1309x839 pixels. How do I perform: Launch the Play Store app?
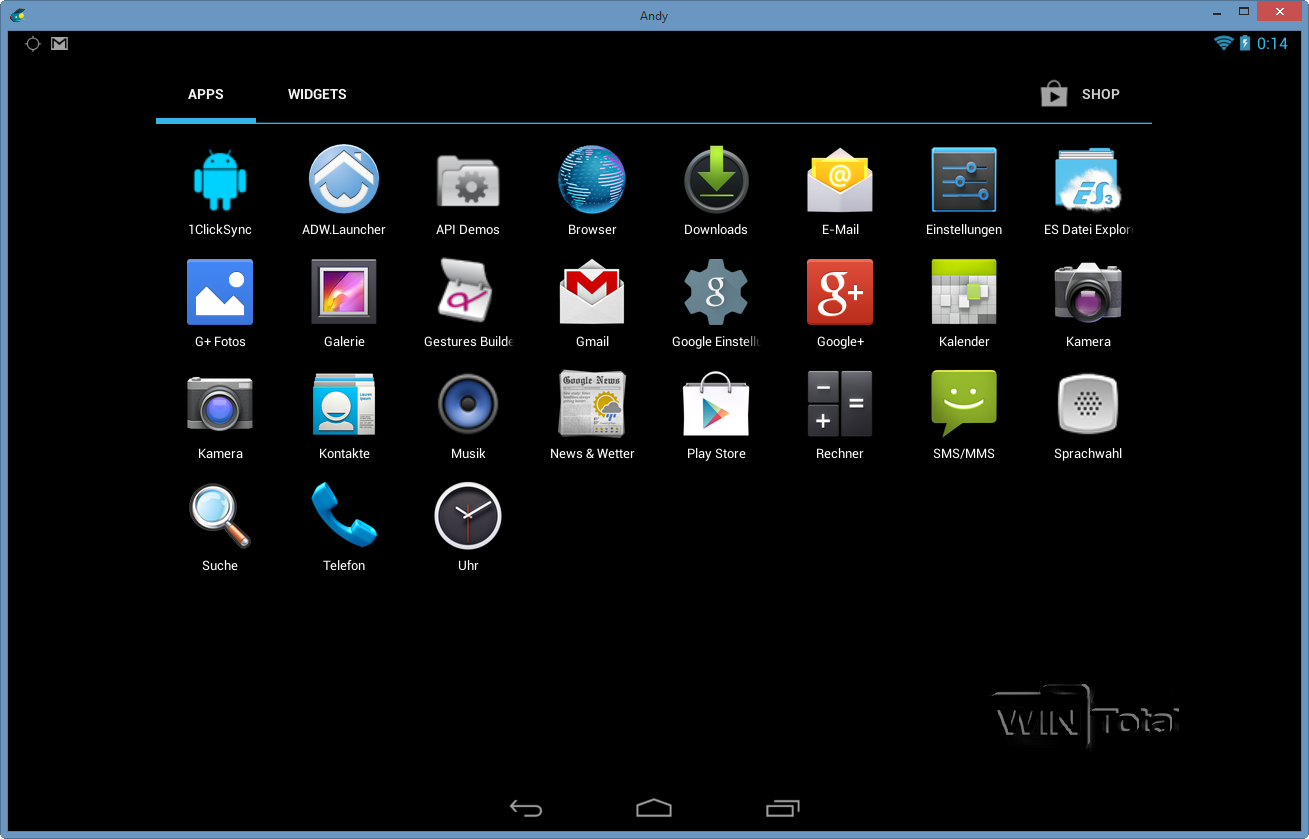click(x=716, y=404)
